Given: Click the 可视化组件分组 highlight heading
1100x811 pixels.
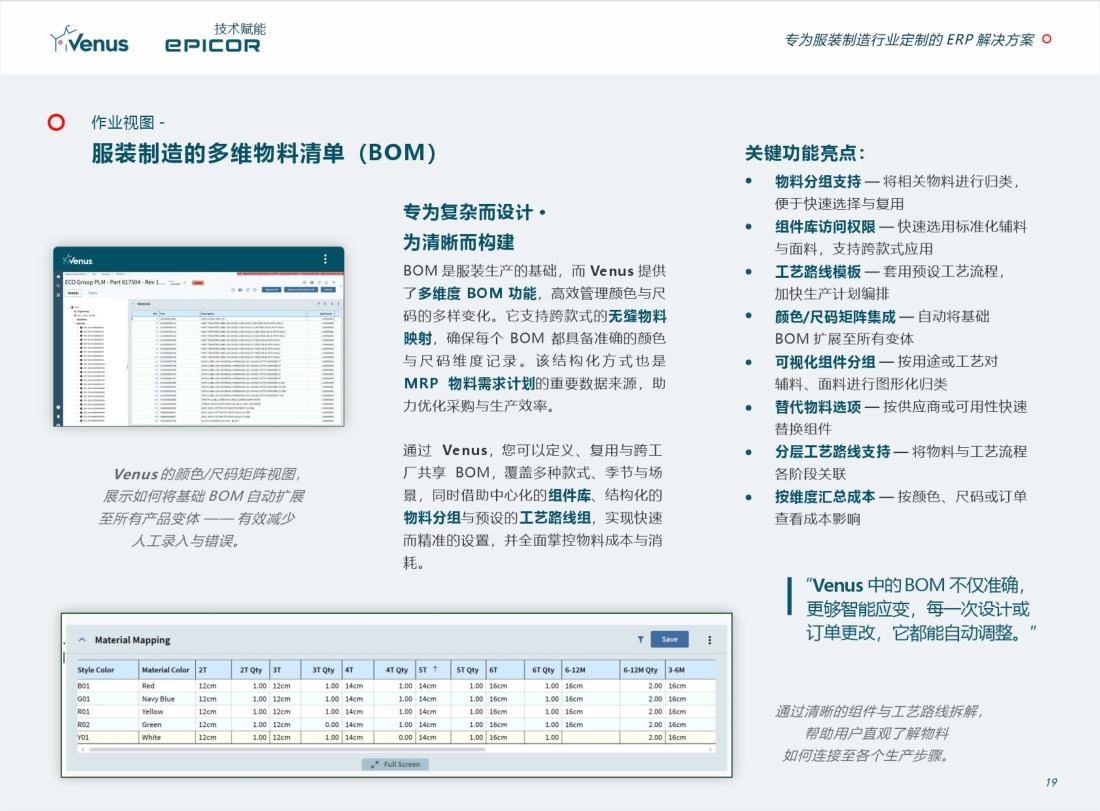Looking at the screenshot, I should click(x=825, y=361).
